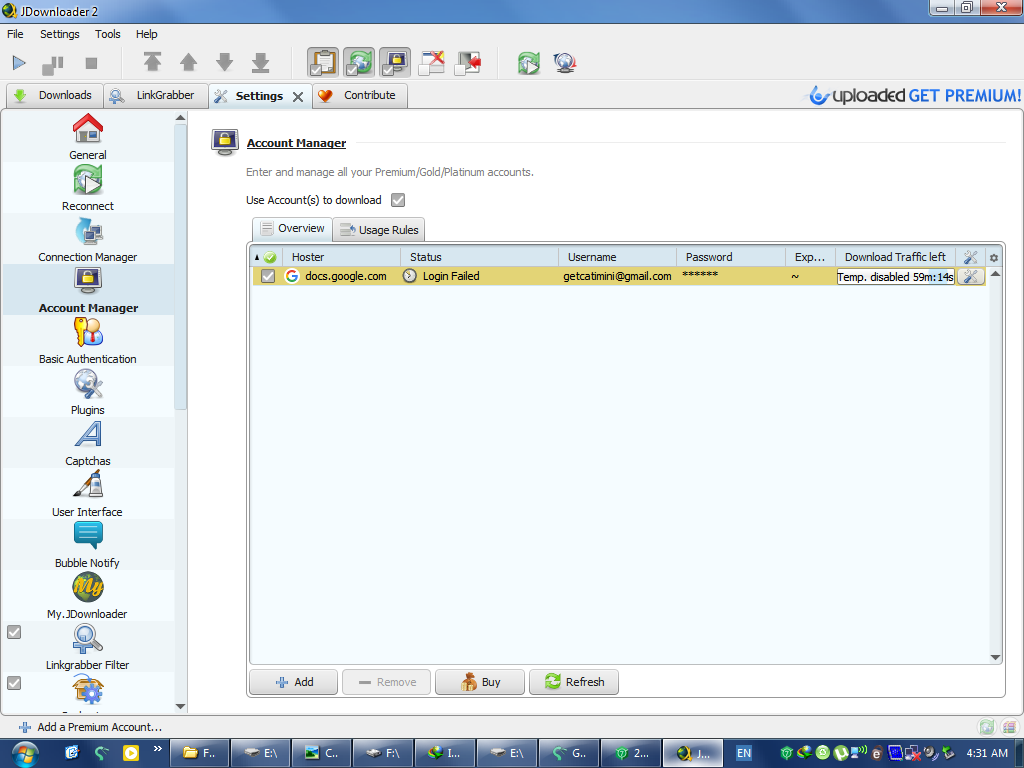Click the update check globe icon
The height and width of the screenshot is (768, 1024).
[565, 63]
